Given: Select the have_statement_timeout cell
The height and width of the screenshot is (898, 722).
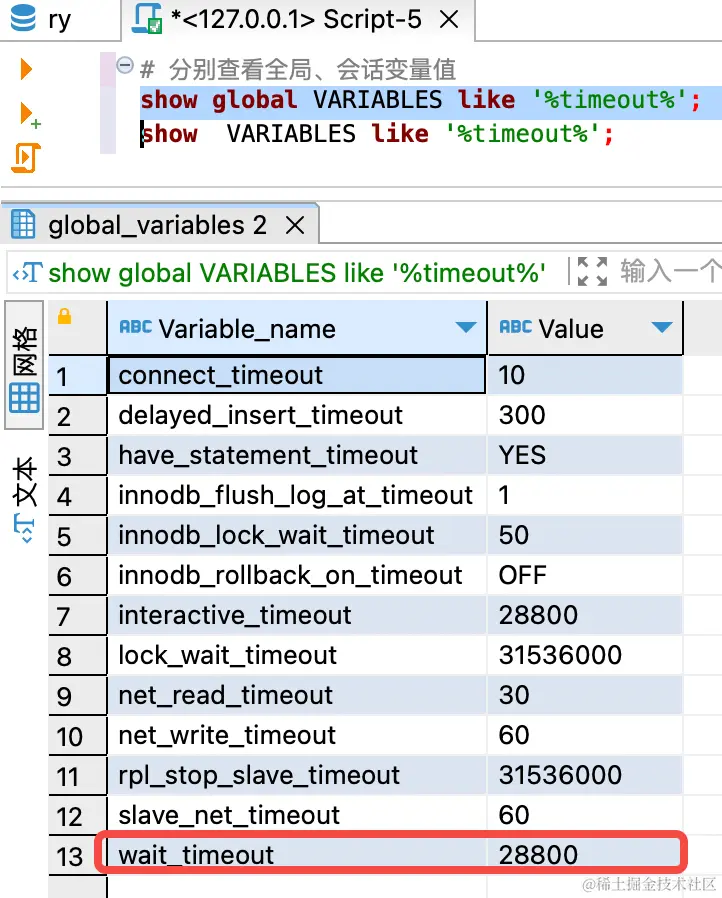Looking at the screenshot, I should 297,456.
